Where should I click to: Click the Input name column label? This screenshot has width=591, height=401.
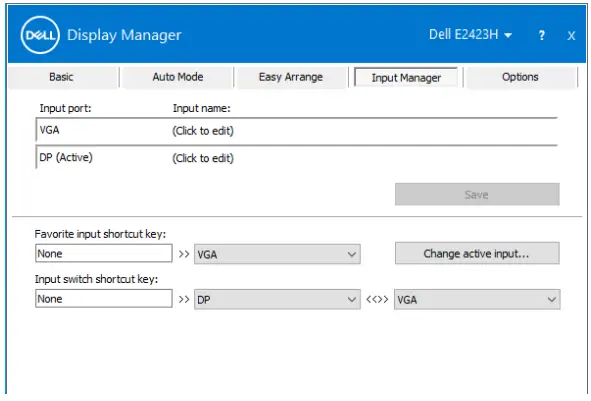[201, 109]
